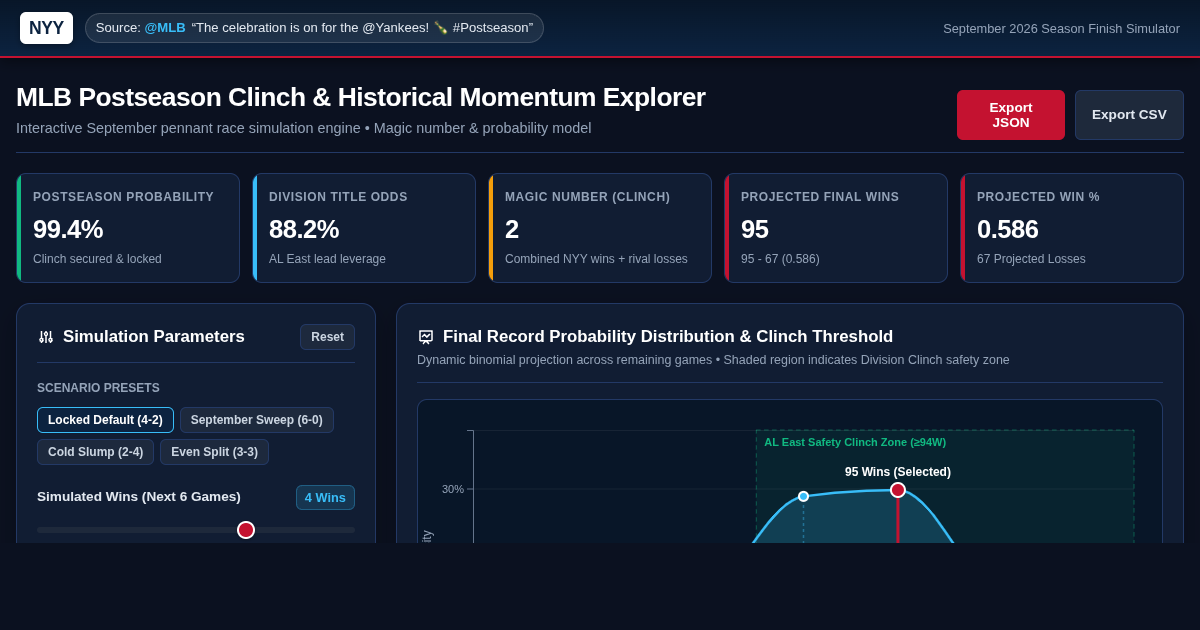Select the Locked Default (4-2) preset
The width and height of the screenshot is (1200, 630).
tap(105, 420)
